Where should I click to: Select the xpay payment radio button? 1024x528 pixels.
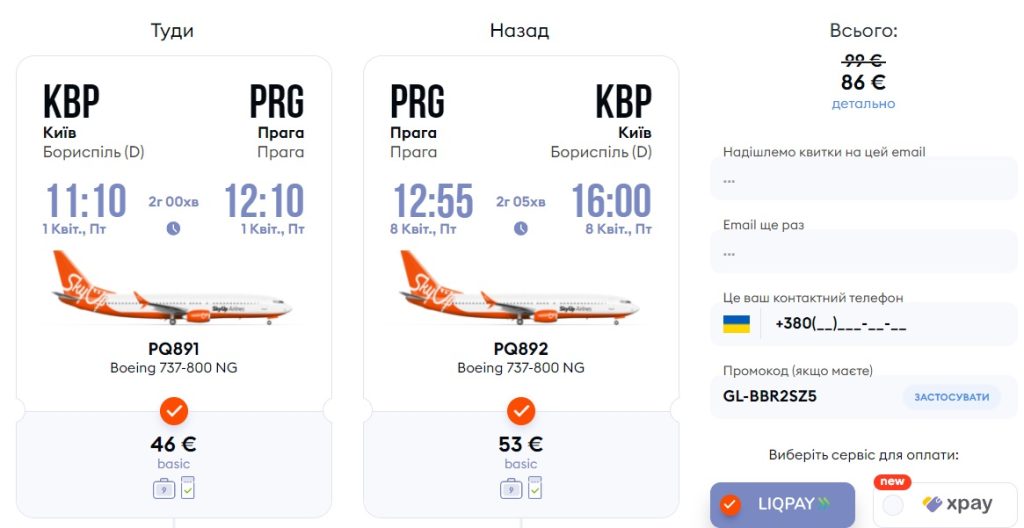(x=893, y=505)
